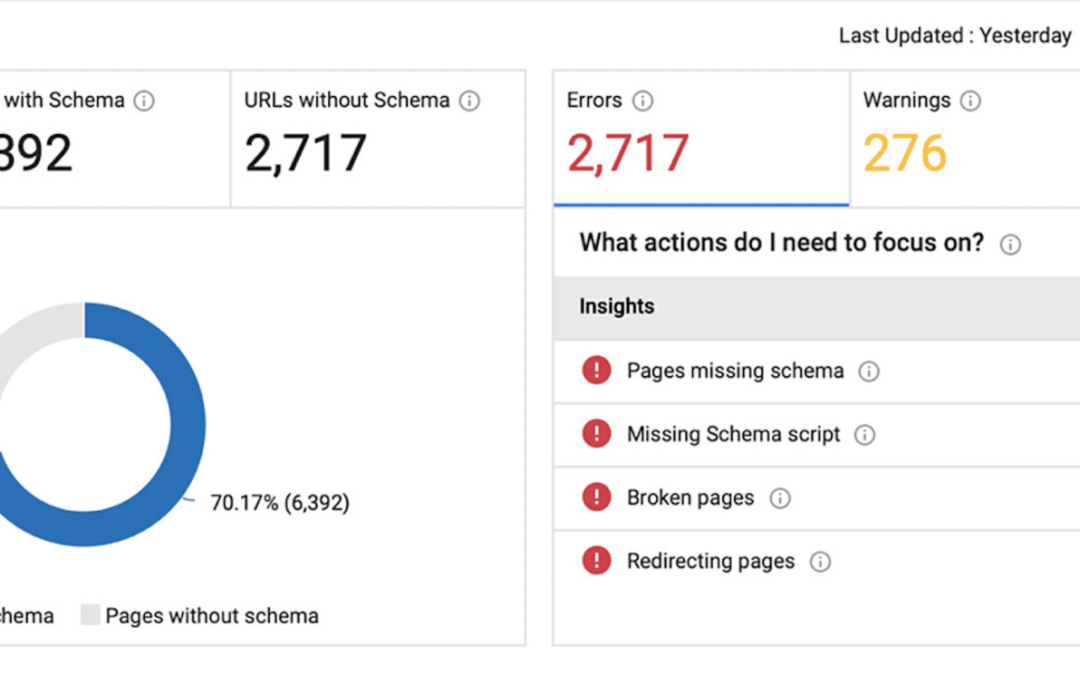Click info icon beside Broken pages
The width and height of the screenshot is (1080, 675).
780,499
